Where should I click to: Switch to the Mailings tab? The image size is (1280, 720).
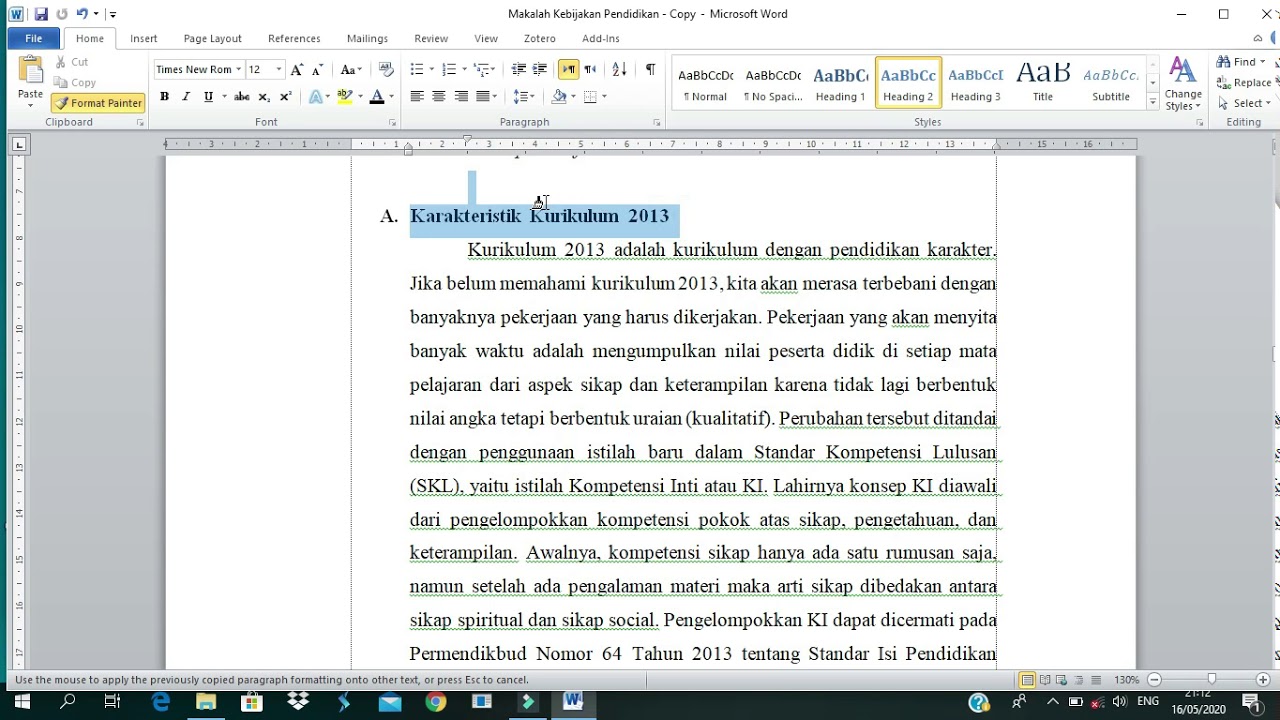pos(367,38)
